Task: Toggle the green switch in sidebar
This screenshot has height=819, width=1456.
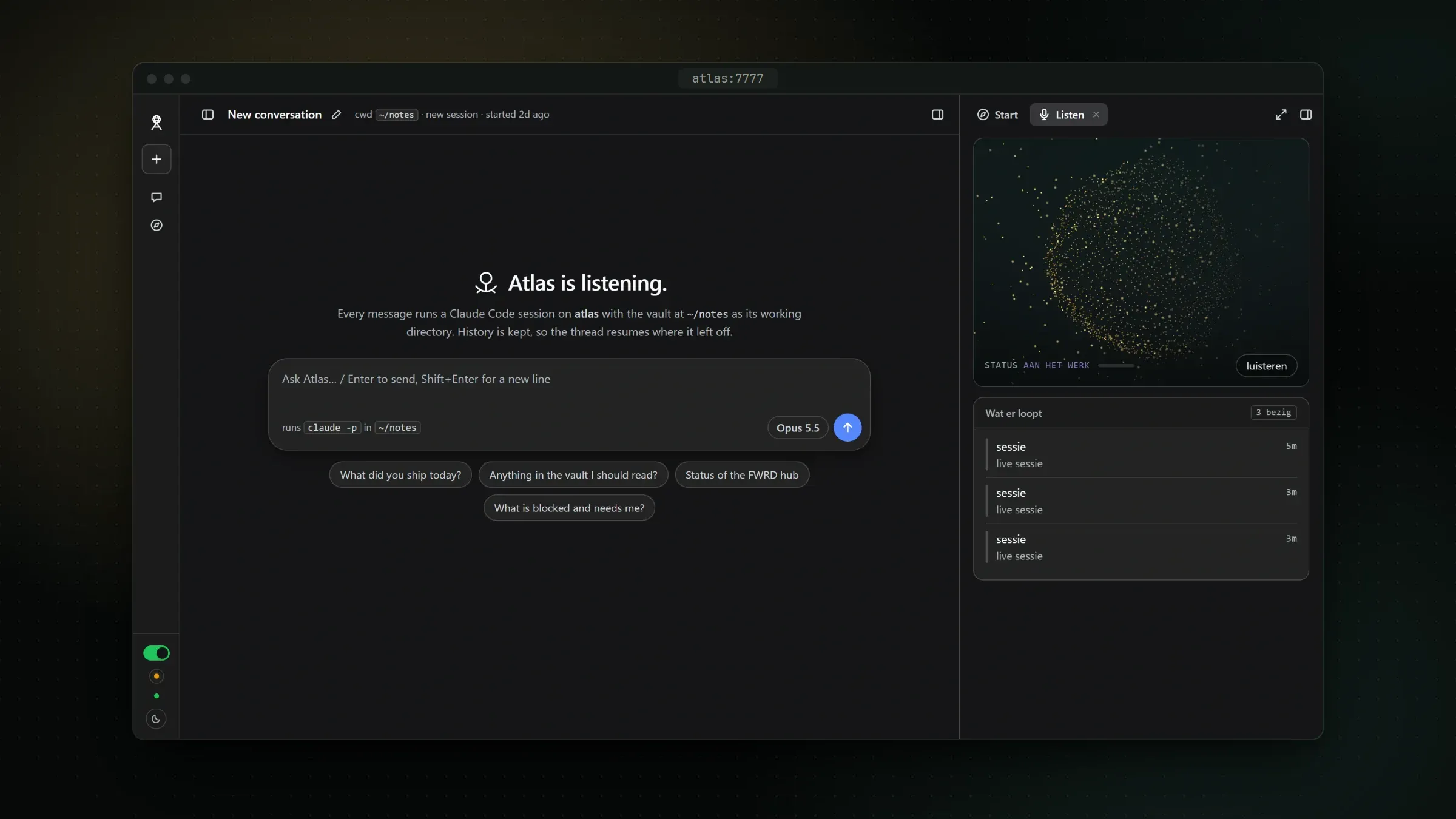Action: pyautogui.click(x=157, y=653)
